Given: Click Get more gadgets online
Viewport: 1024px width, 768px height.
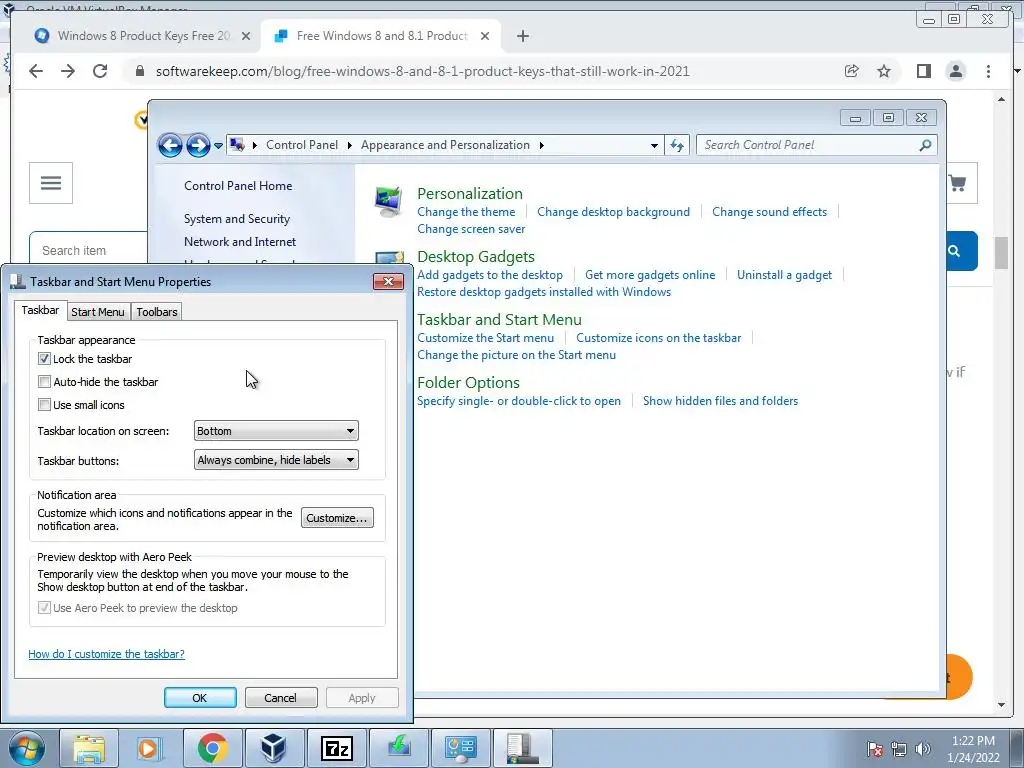Looking at the screenshot, I should [x=650, y=275].
